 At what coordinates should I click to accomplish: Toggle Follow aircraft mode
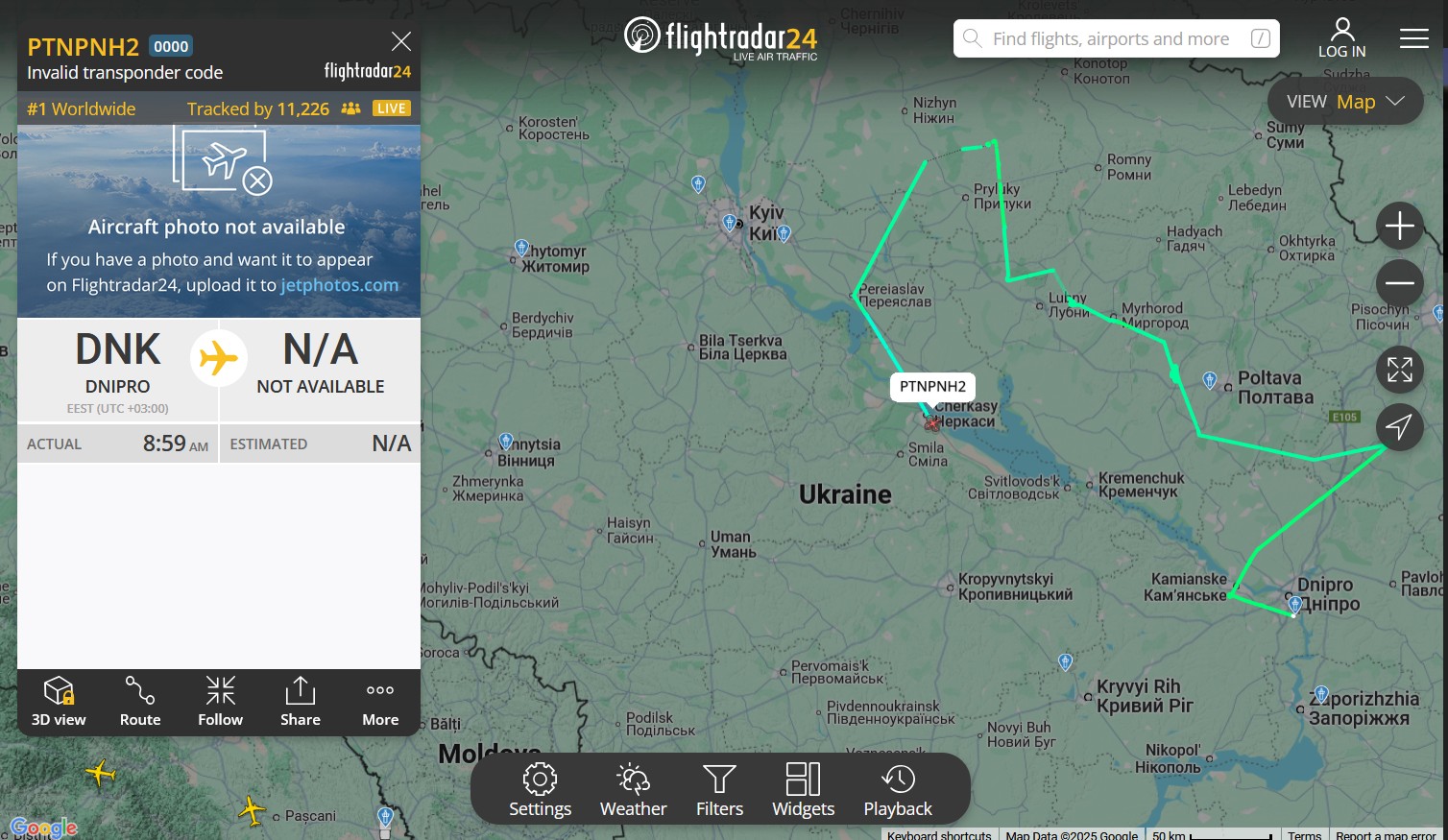point(220,702)
